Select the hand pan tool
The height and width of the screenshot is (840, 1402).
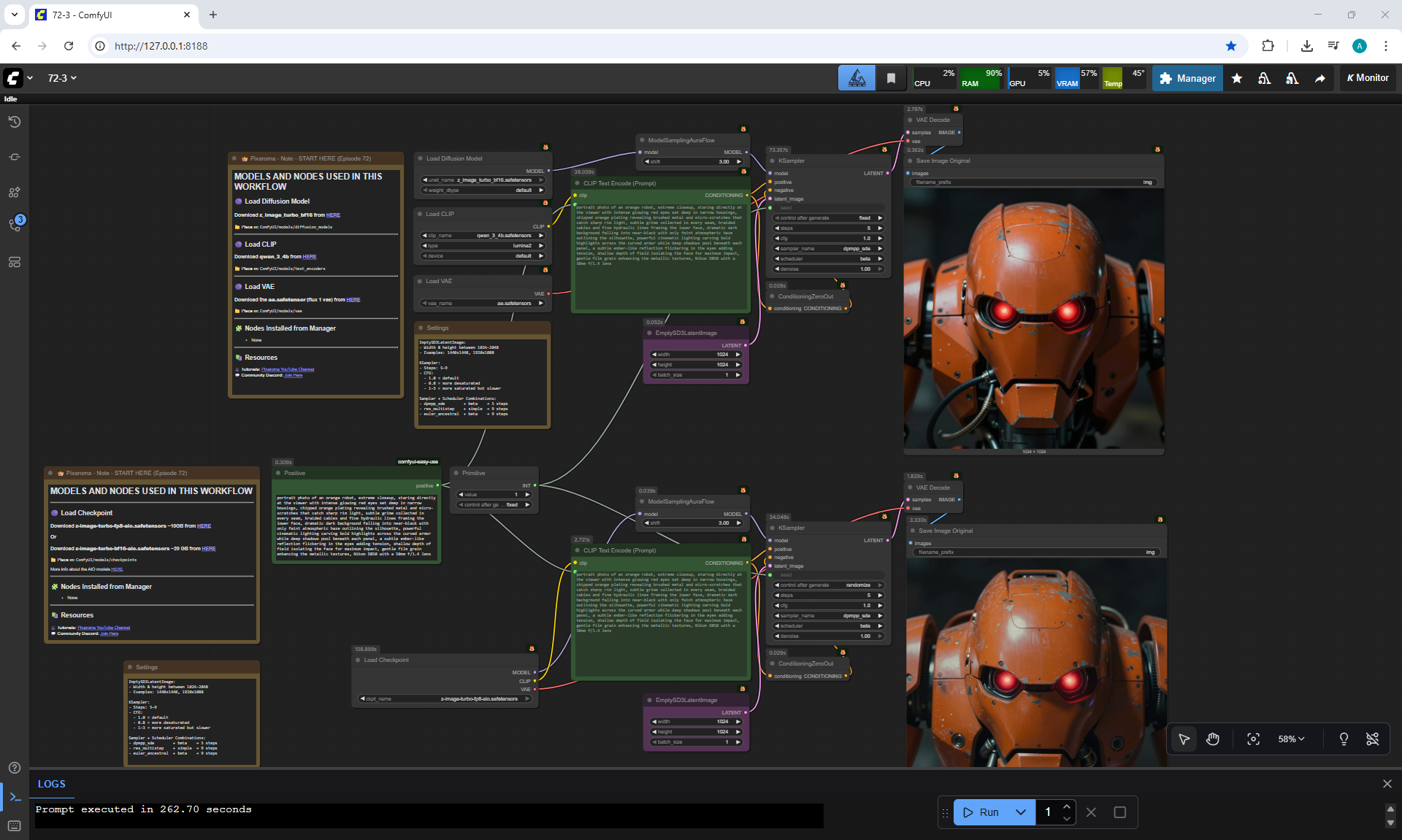(x=1213, y=739)
